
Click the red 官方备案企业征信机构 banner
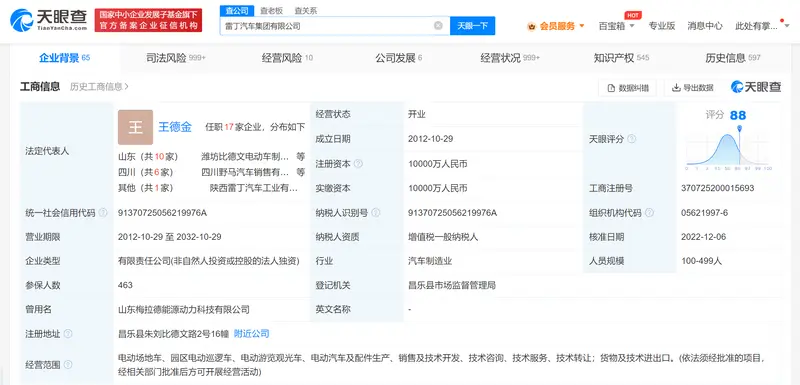(x=148, y=20)
